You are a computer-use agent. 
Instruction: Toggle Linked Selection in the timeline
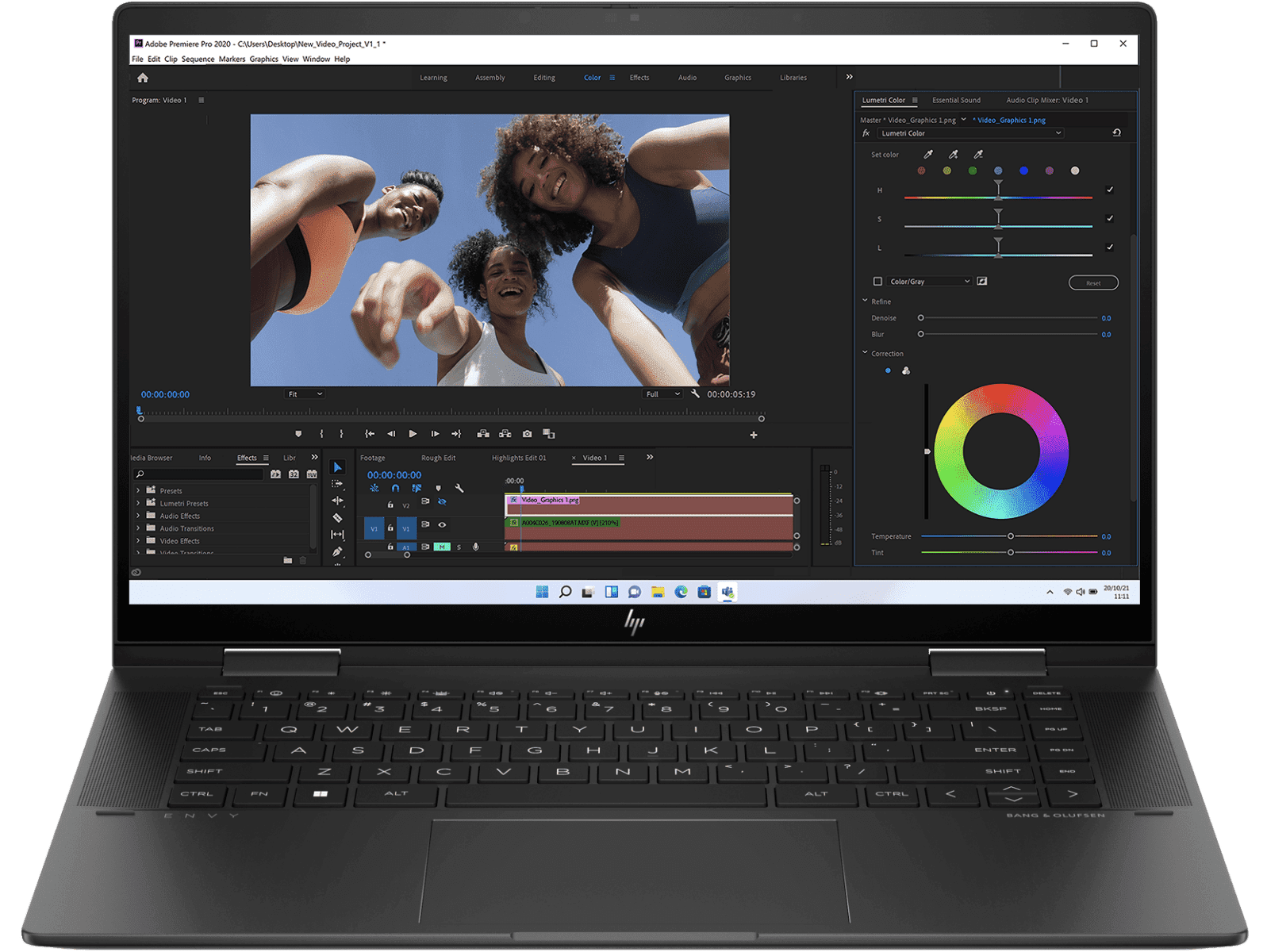tap(417, 488)
